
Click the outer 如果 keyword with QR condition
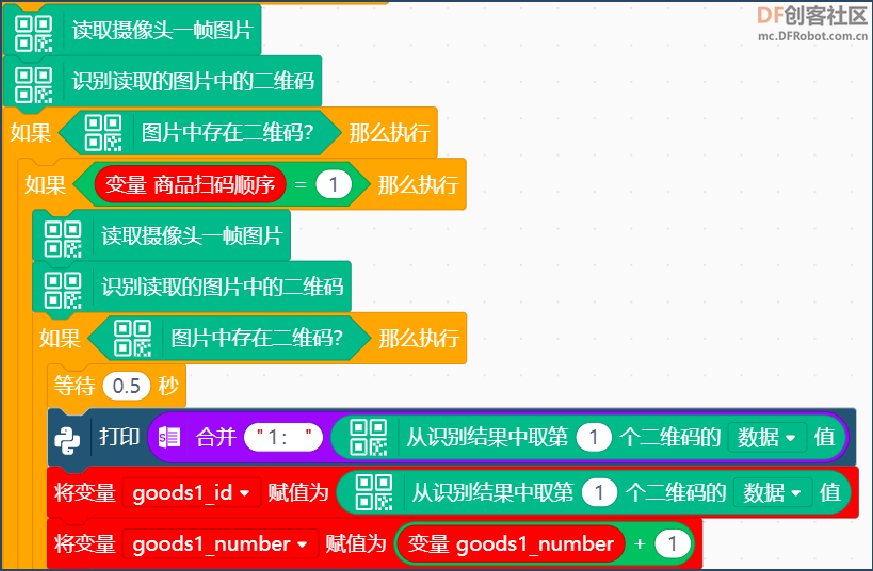pyautogui.click(x=31, y=133)
